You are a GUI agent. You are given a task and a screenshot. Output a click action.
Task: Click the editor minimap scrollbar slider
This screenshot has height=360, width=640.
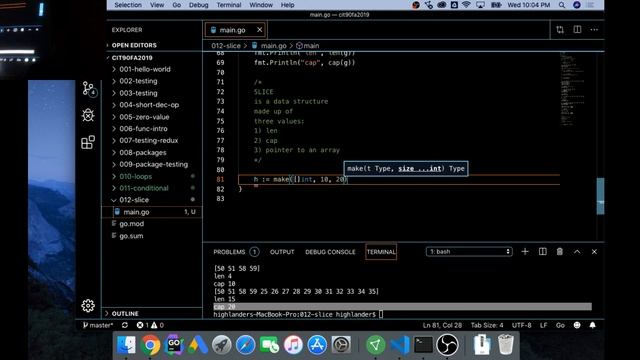[600, 196]
